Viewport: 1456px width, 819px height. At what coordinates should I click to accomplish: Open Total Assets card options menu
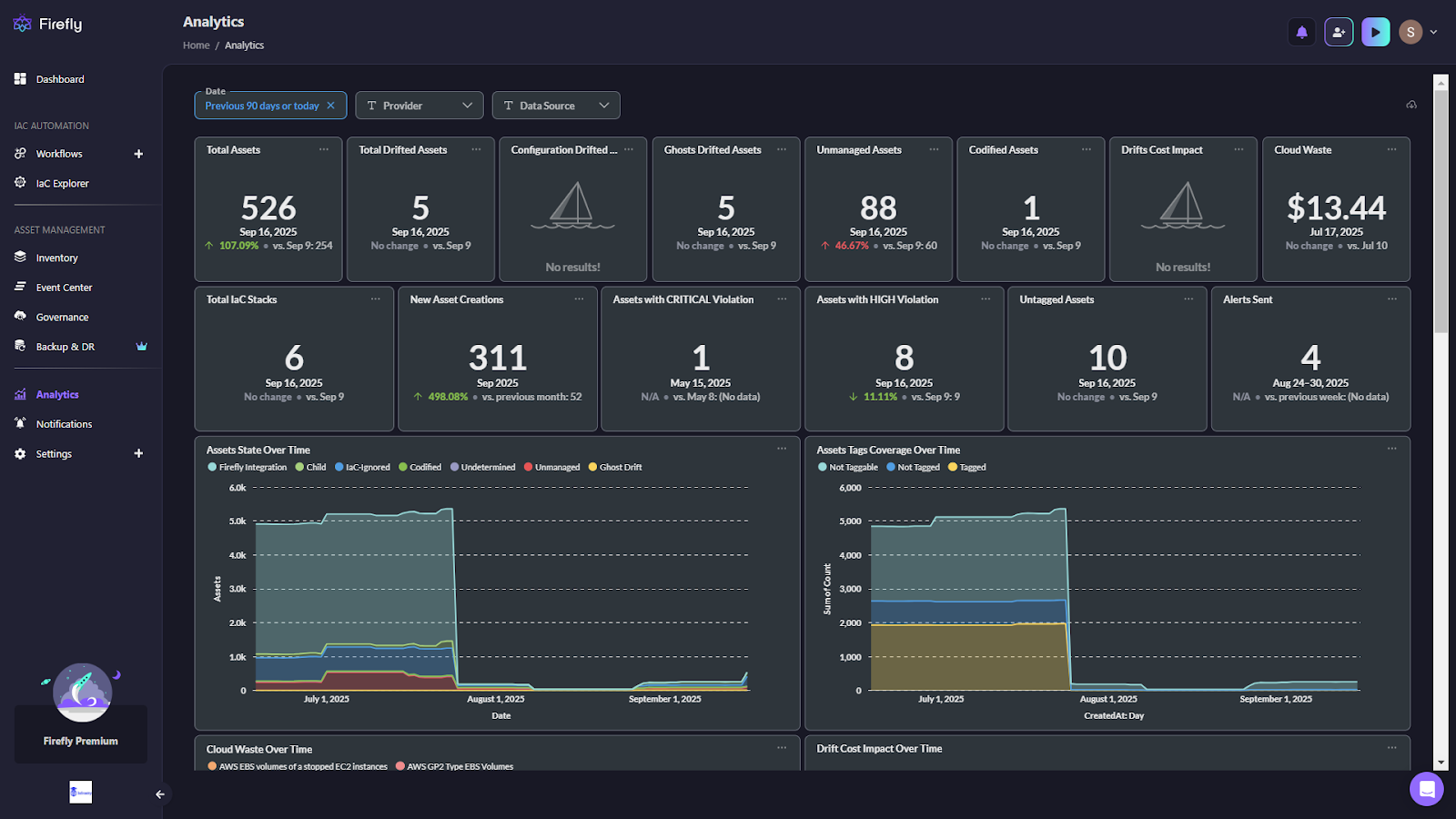coord(324,149)
